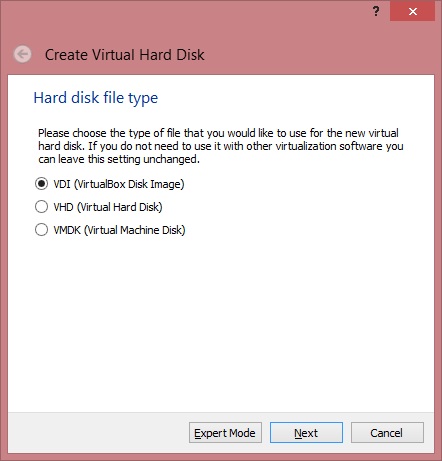
Task: Go back using the wizard's back arrow
Action: tap(22, 54)
